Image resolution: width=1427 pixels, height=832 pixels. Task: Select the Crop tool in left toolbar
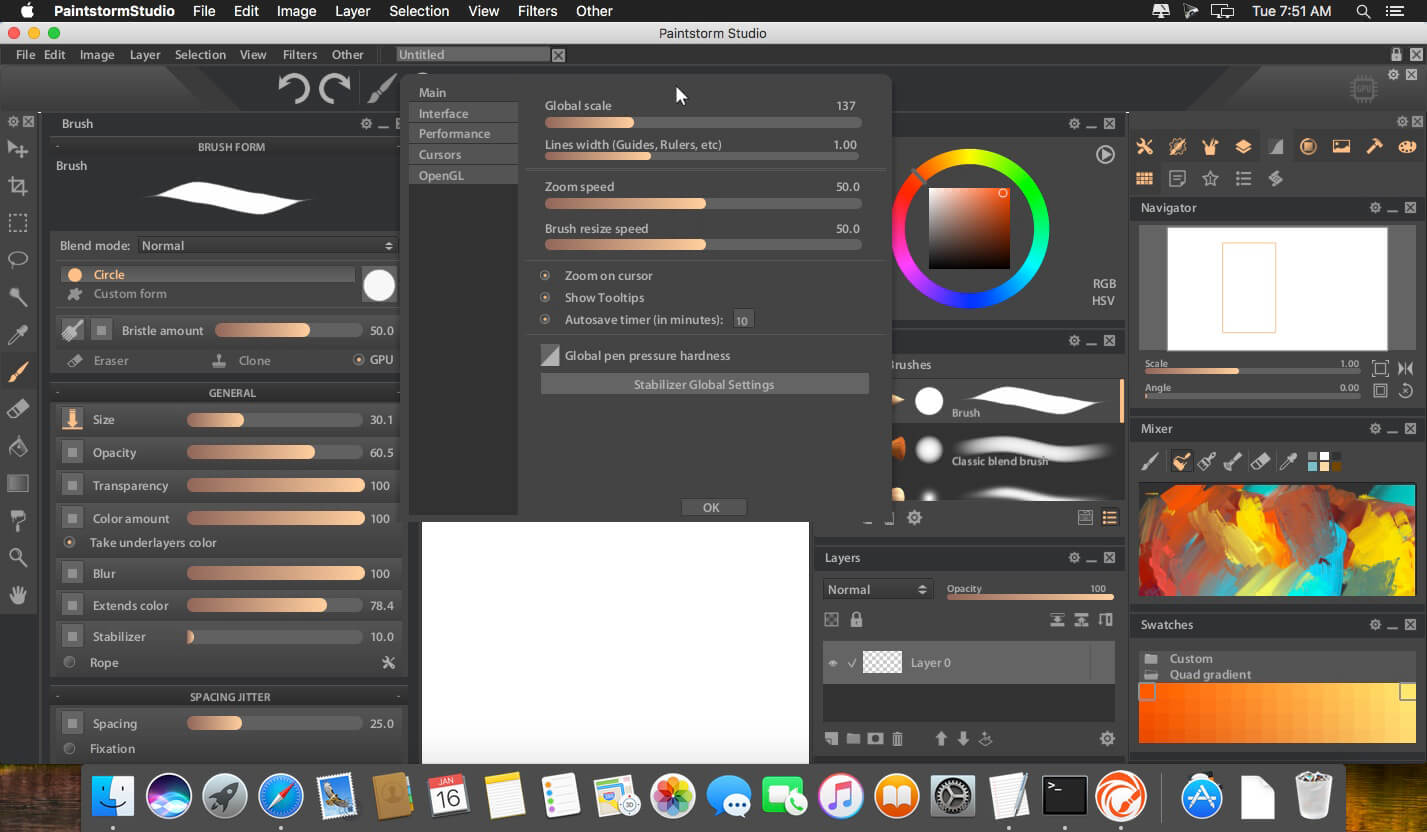click(17, 186)
